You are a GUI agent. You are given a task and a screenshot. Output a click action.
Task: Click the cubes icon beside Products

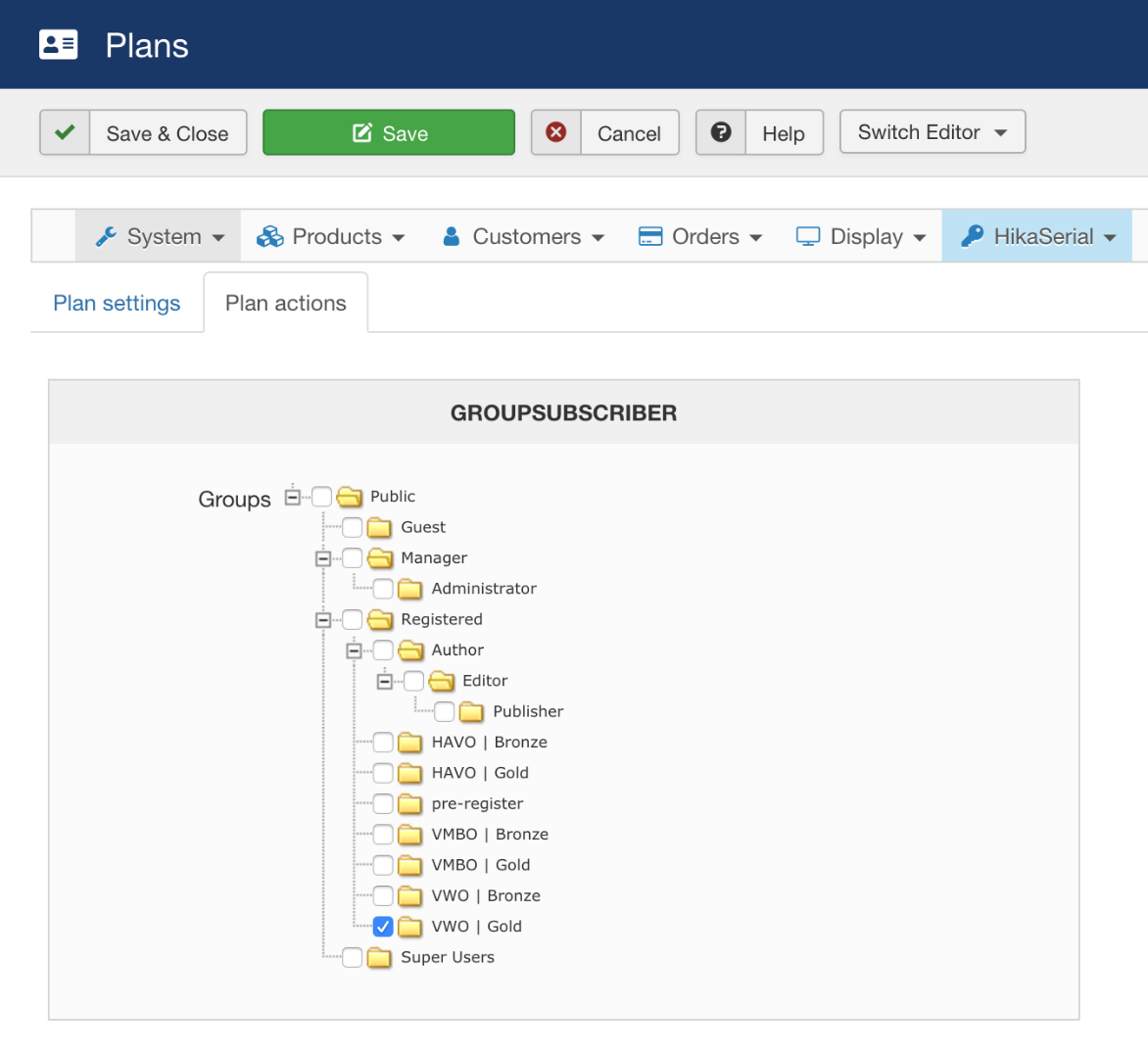click(x=269, y=236)
